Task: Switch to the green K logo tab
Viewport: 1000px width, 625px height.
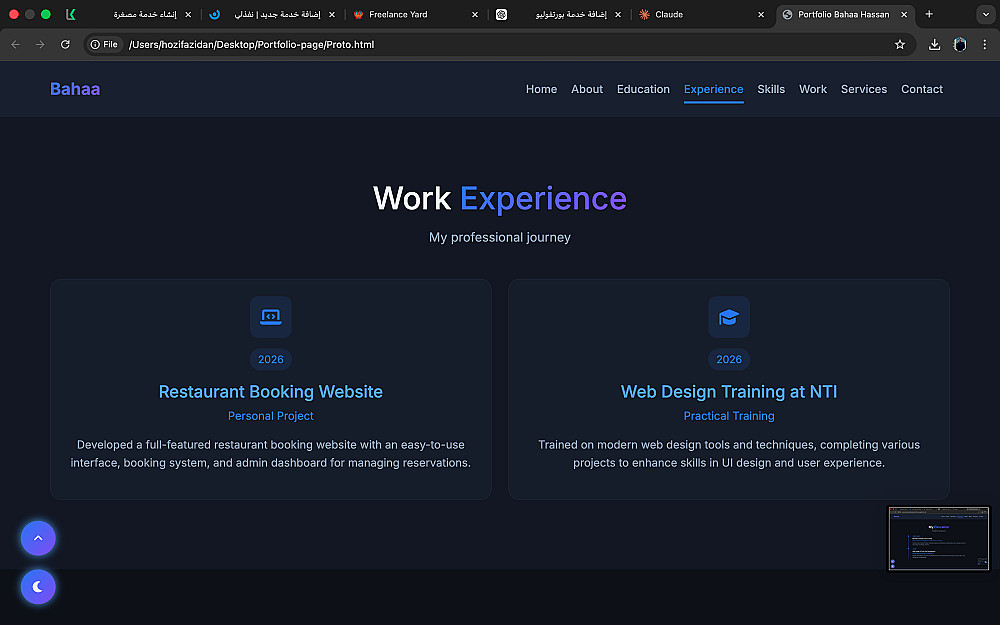Action: click(x=71, y=14)
